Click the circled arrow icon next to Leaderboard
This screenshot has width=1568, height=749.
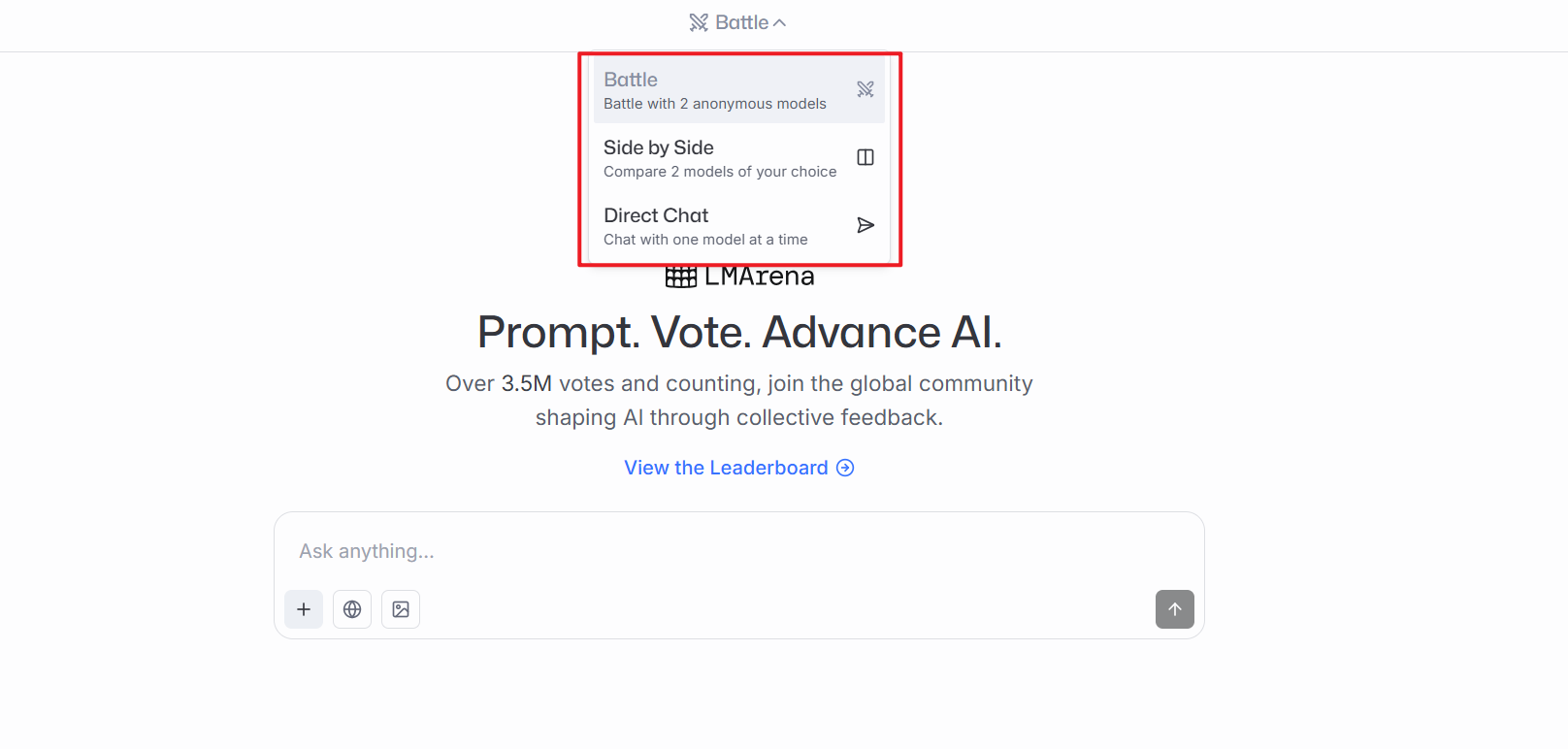coord(845,468)
